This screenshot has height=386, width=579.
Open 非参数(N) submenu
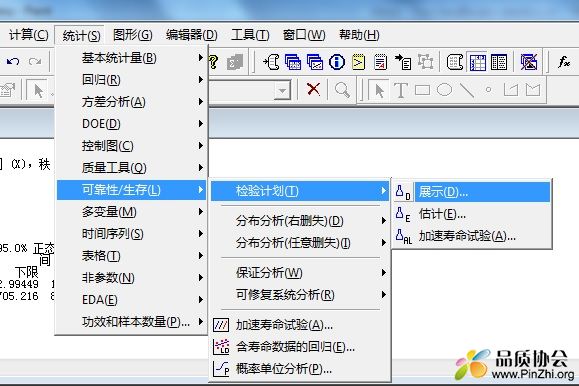(x=132, y=277)
